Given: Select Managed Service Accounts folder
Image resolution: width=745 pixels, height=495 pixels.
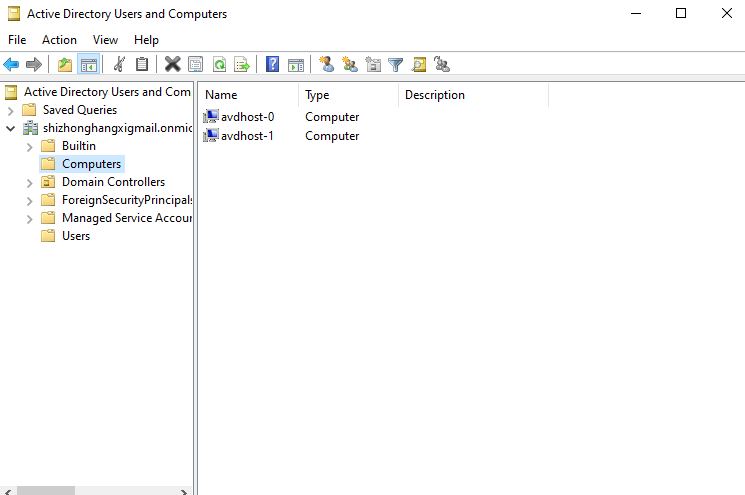Looking at the screenshot, I should point(127,218).
